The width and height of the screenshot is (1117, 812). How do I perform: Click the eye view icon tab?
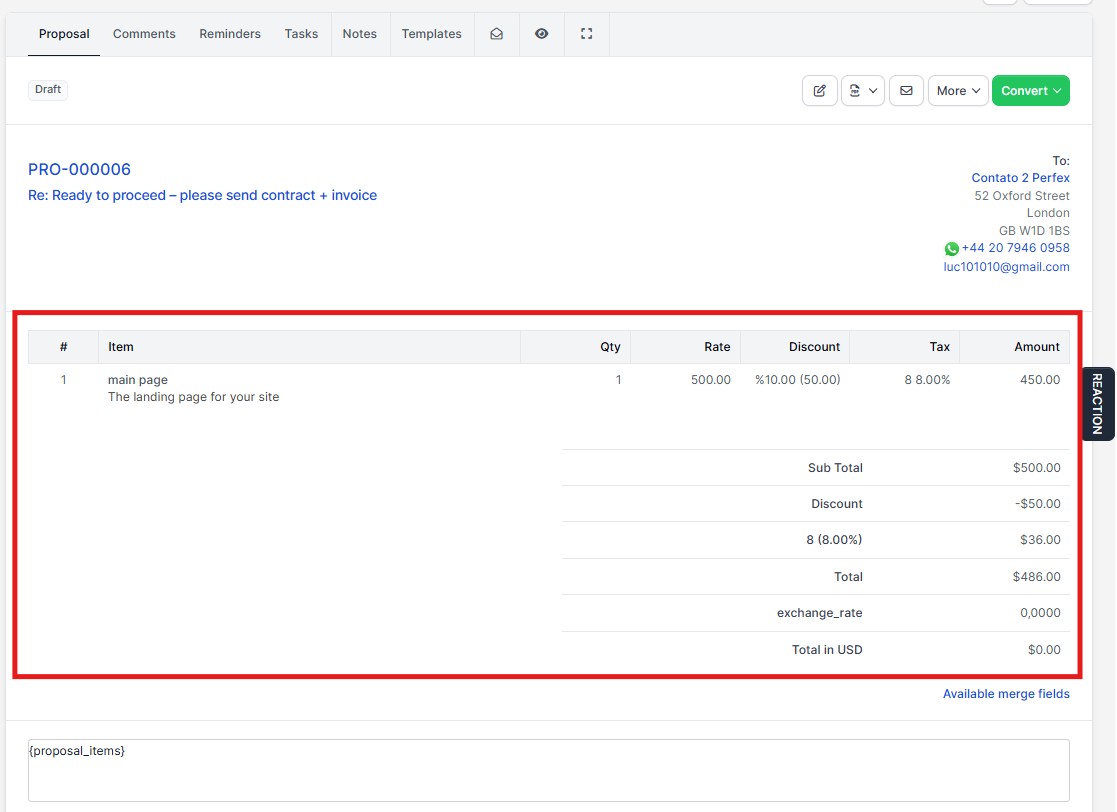click(x=541, y=33)
